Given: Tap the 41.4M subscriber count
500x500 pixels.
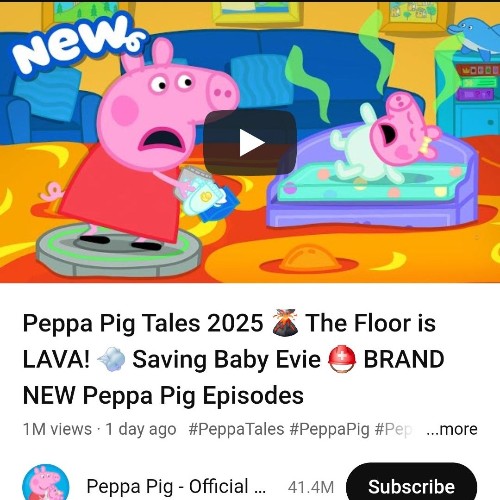Looking at the screenshot, I should click(311, 487).
